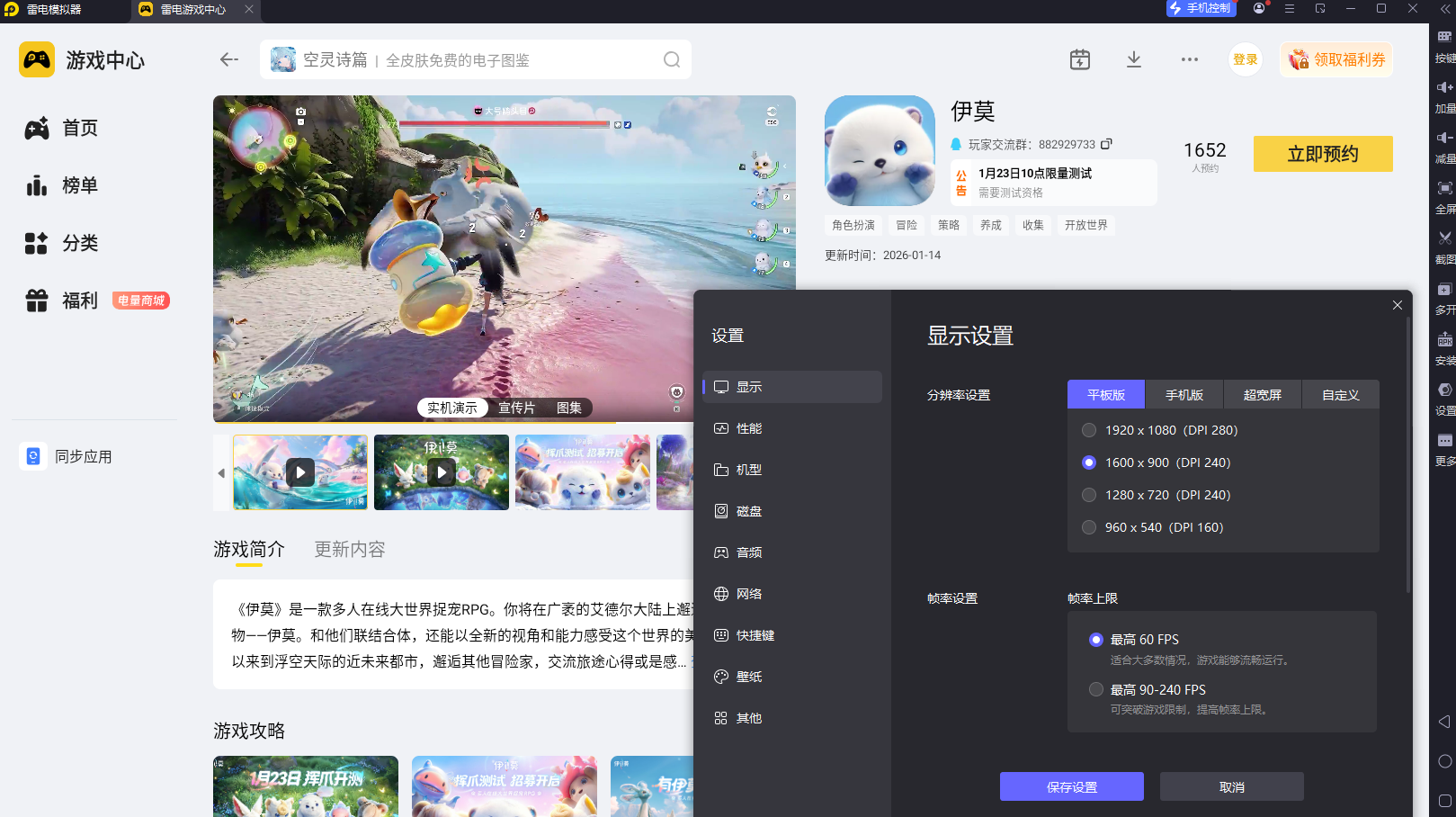Click the install APK icon
This screenshot has width=1456, height=817.
(x=1444, y=339)
